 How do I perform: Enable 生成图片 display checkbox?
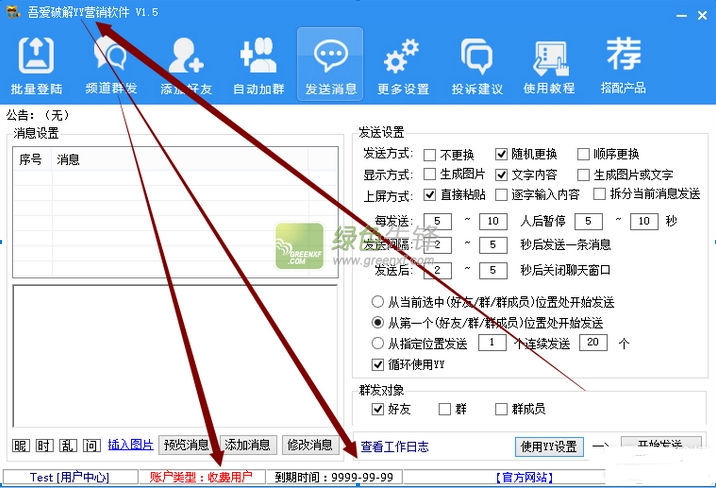(x=429, y=174)
